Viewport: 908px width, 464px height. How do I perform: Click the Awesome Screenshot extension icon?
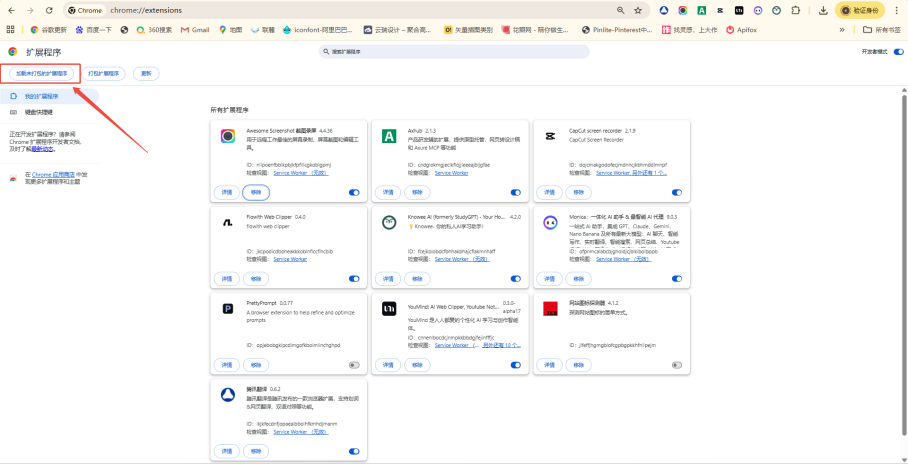click(228, 137)
